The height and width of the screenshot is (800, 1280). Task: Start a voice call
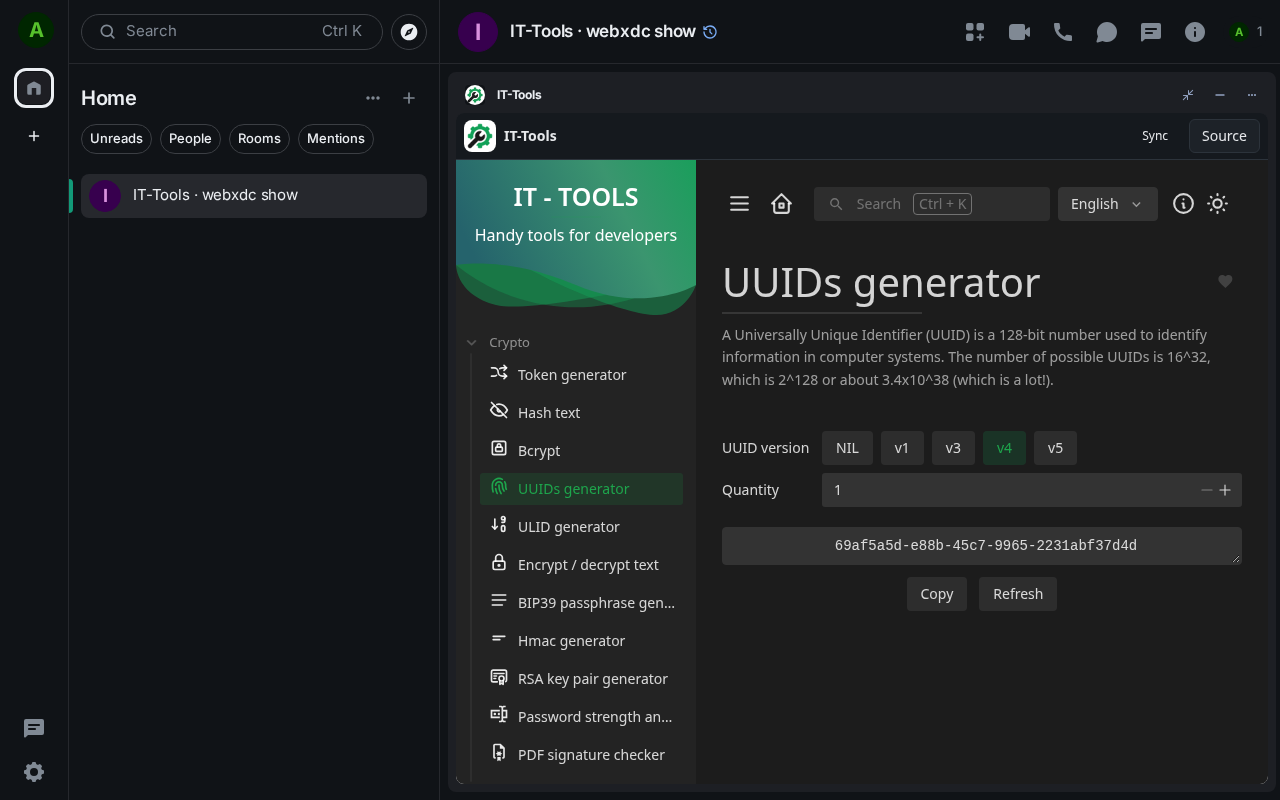pos(1063,32)
